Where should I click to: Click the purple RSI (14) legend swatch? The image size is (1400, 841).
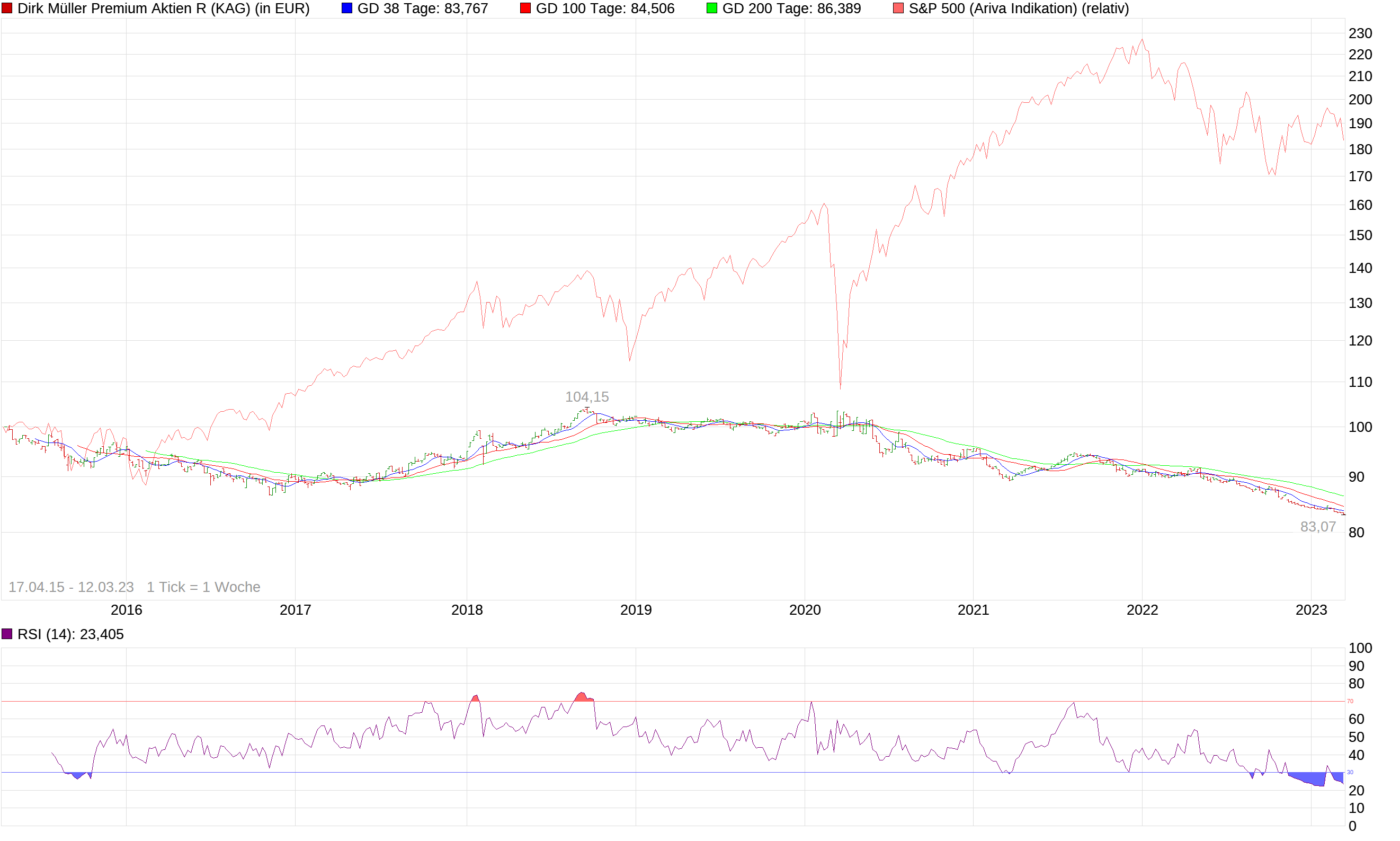(x=7, y=634)
